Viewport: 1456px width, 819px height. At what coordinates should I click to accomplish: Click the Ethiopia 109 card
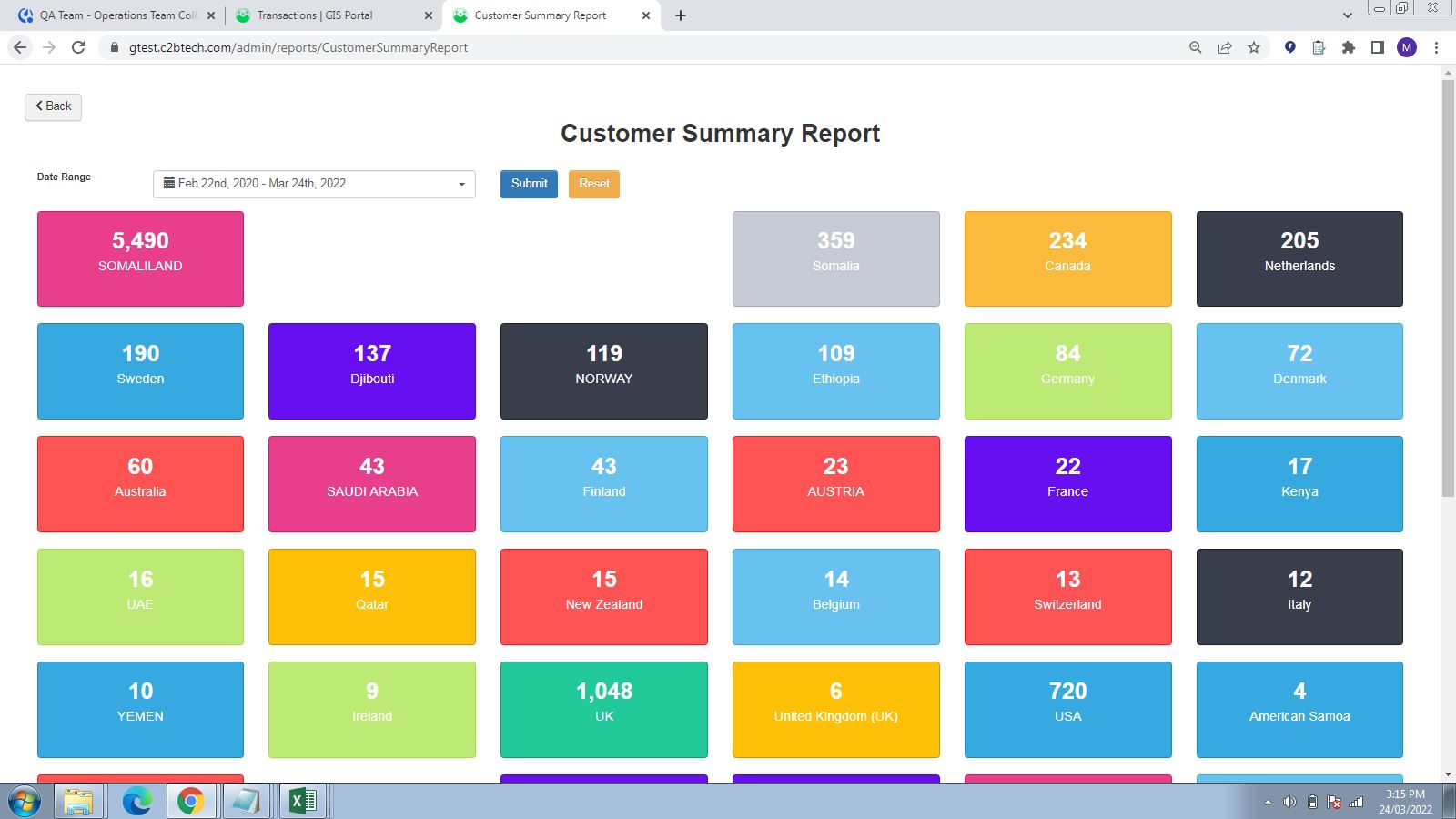[x=835, y=371]
